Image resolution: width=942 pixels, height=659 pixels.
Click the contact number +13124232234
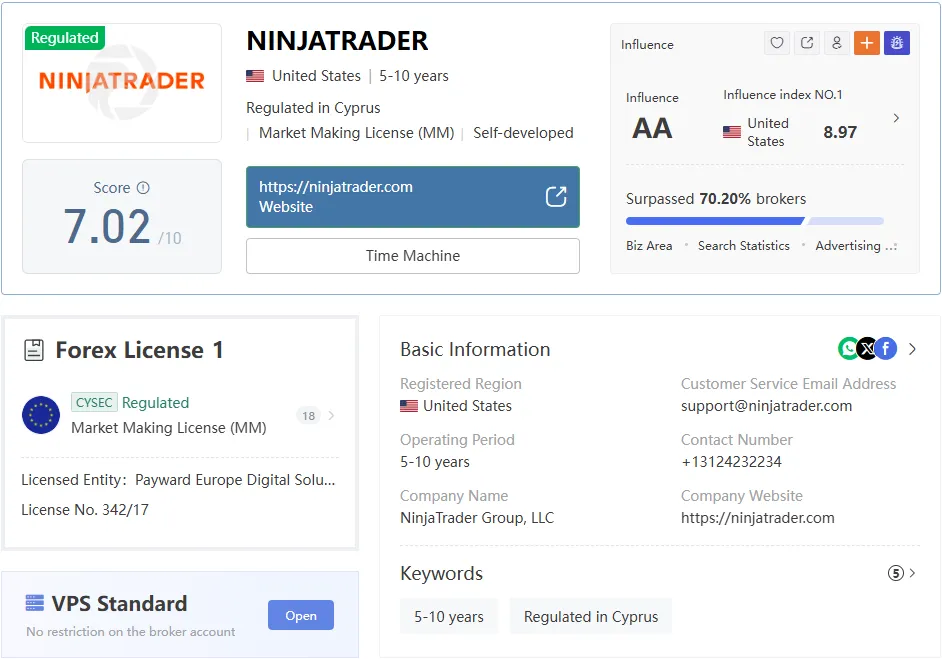(x=731, y=462)
